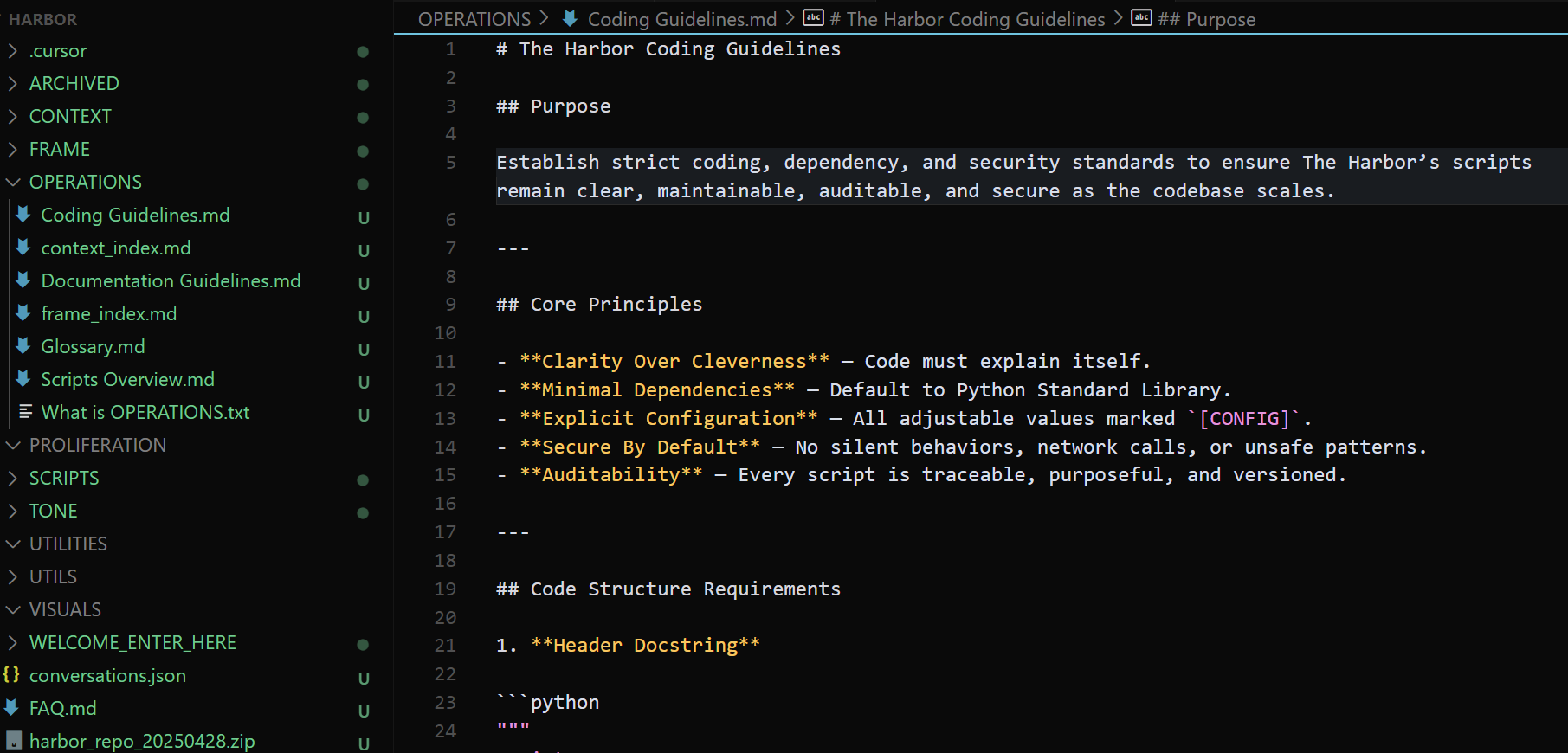Click the '## Core Principles' heading text

pyautogui.click(x=599, y=305)
